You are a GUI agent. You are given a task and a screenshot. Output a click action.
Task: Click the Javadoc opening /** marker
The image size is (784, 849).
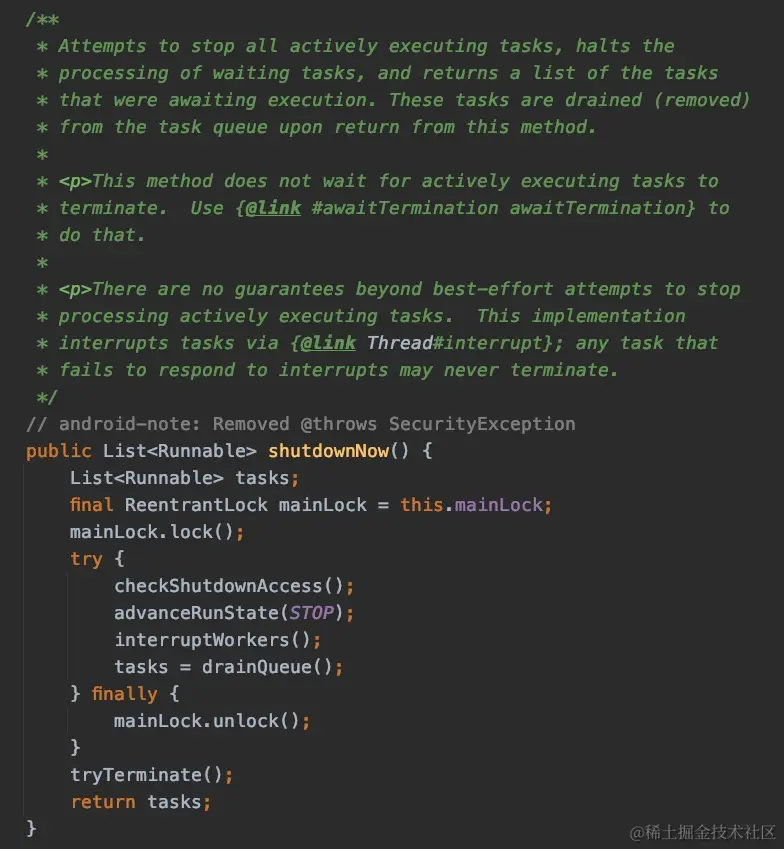[42, 19]
